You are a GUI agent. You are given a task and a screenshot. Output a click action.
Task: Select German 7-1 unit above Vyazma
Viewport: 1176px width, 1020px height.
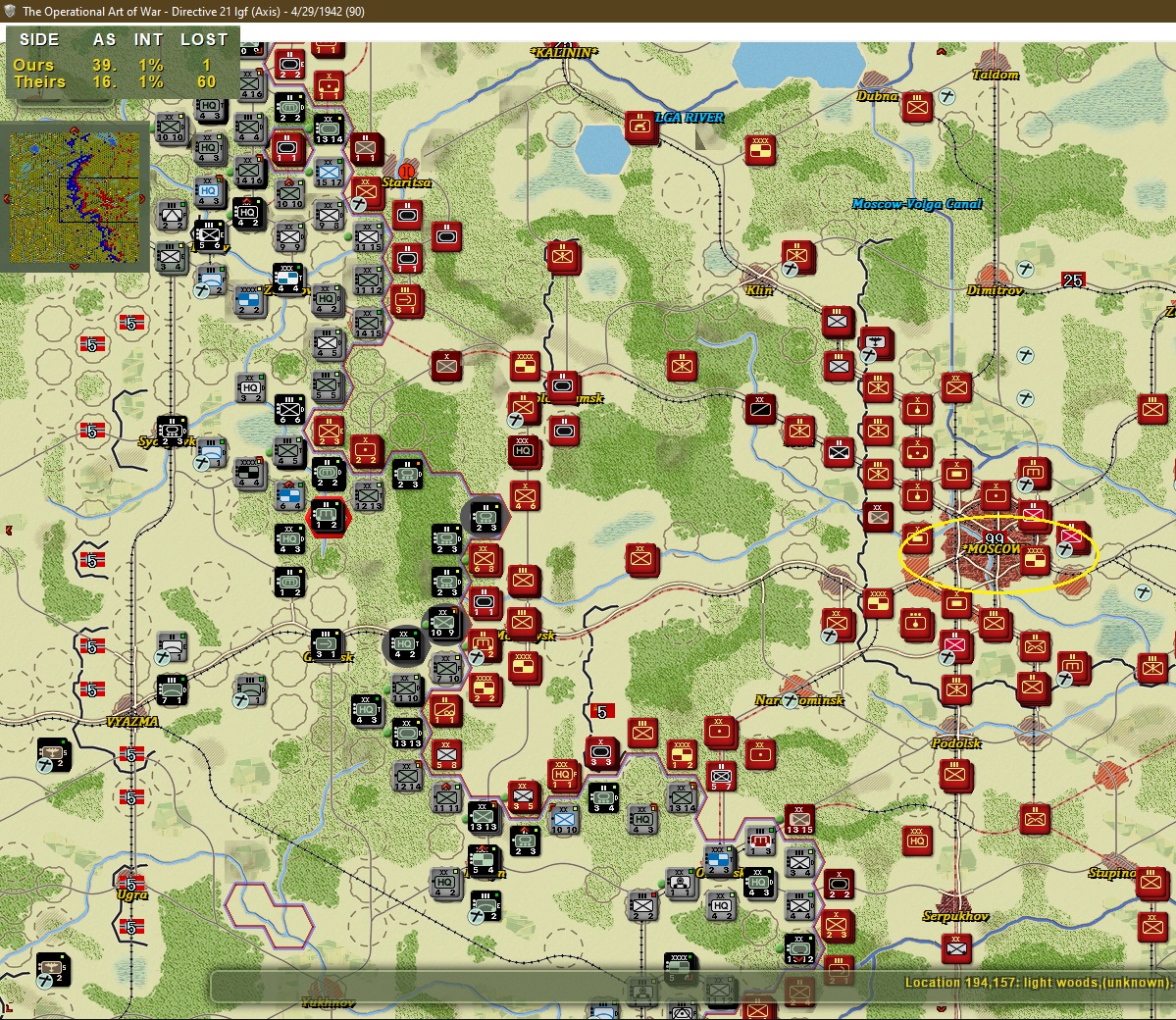pos(172,690)
